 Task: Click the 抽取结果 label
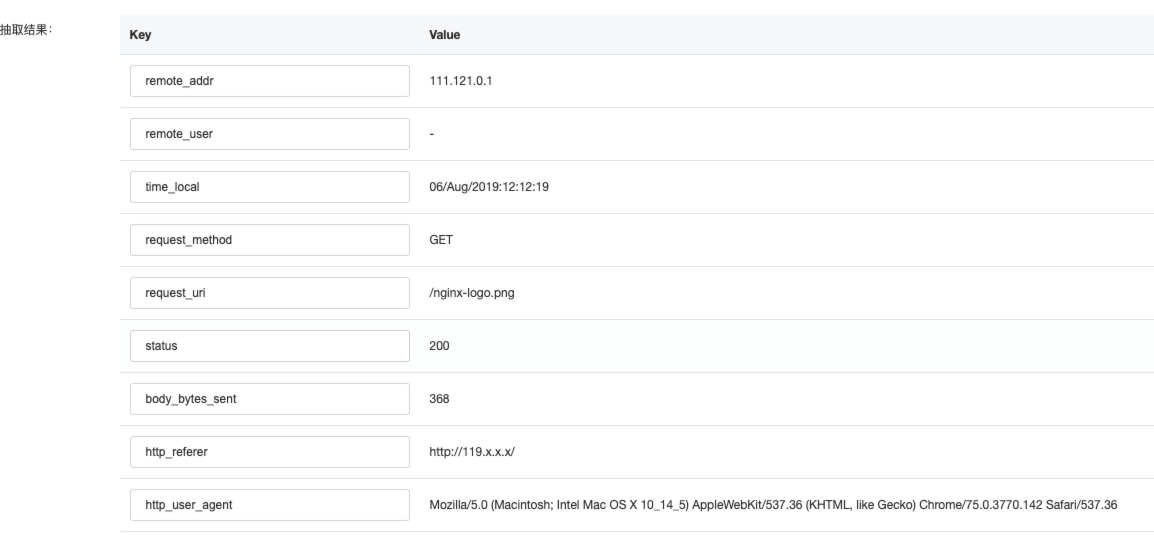(x=26, y=29)
